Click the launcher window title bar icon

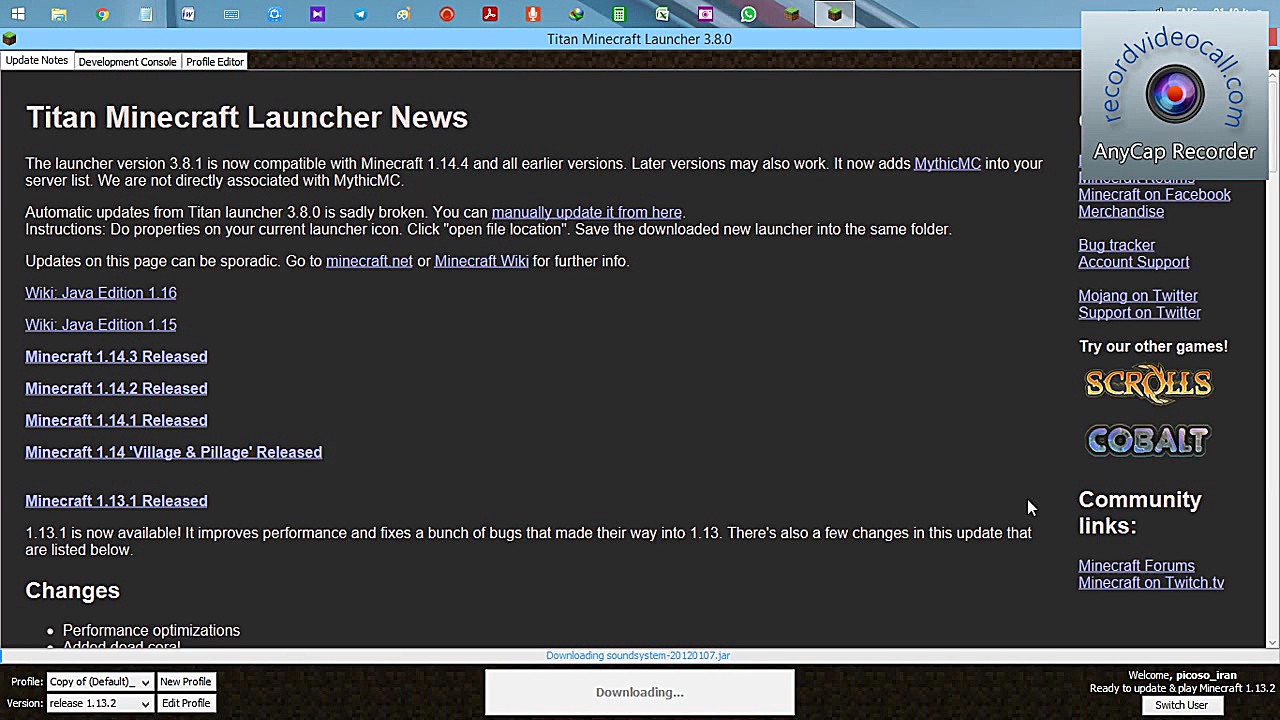pyautogui.click(x=9, y=39)
